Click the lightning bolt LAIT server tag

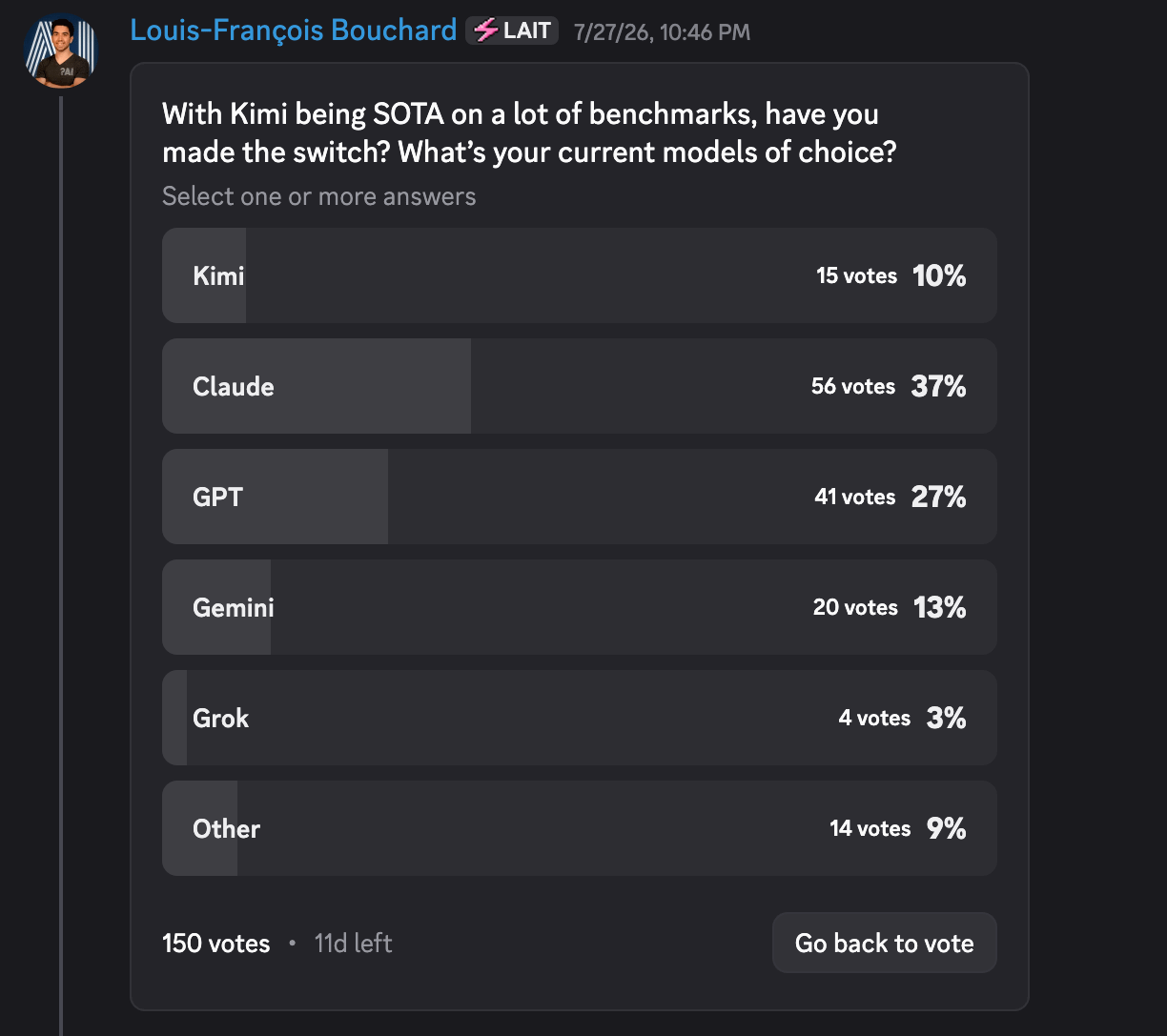coord(512,30)
